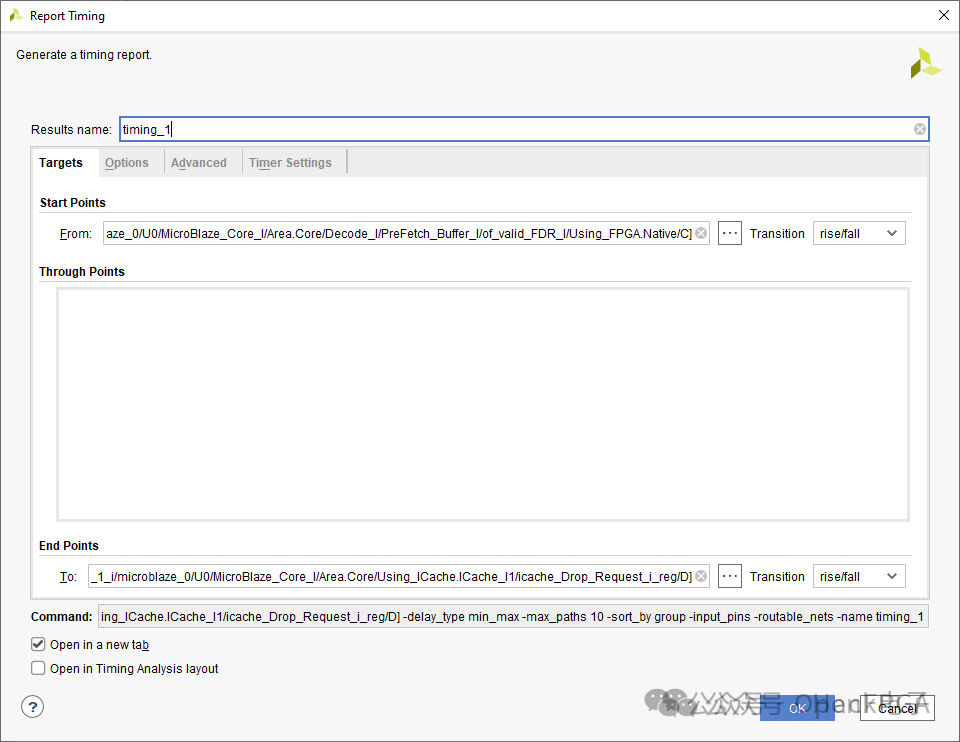Clear the Results name field
Screen dimensions: 960x742
[x=920, y=129]
